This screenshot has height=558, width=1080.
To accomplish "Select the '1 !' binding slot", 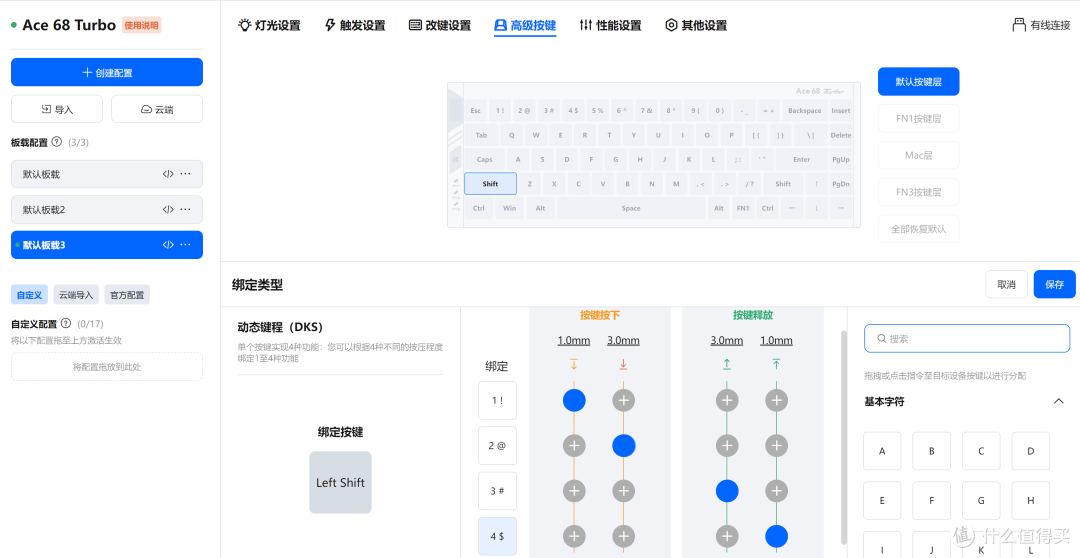I will tap(497, 400).
